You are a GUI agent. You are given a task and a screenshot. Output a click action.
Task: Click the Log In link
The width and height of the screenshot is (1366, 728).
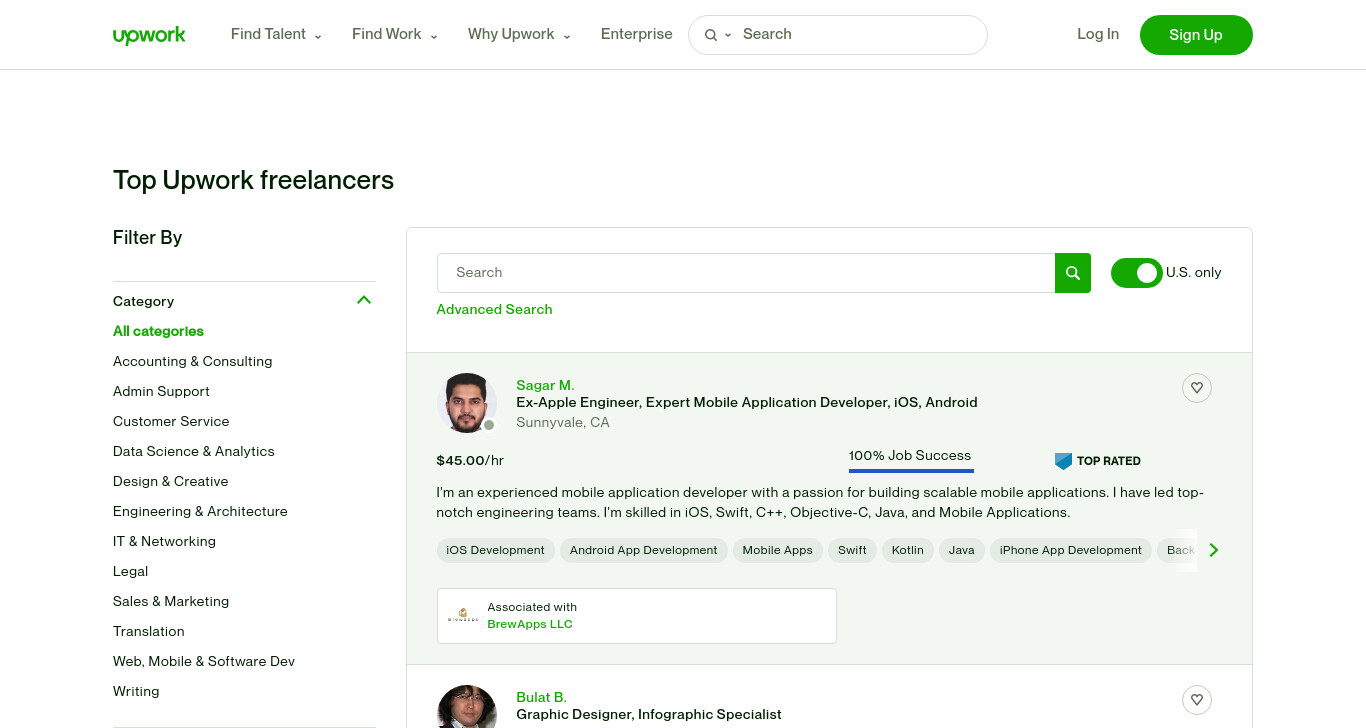pyautogui.click(x=1098, y=34)
